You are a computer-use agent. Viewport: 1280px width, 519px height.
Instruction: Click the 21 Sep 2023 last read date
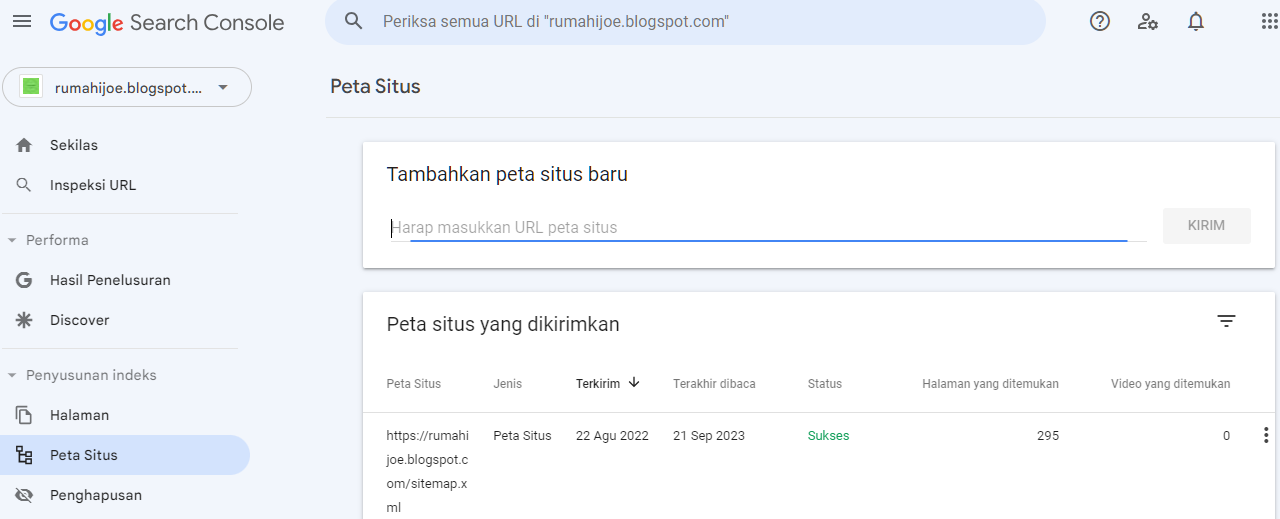pos(709,435)
